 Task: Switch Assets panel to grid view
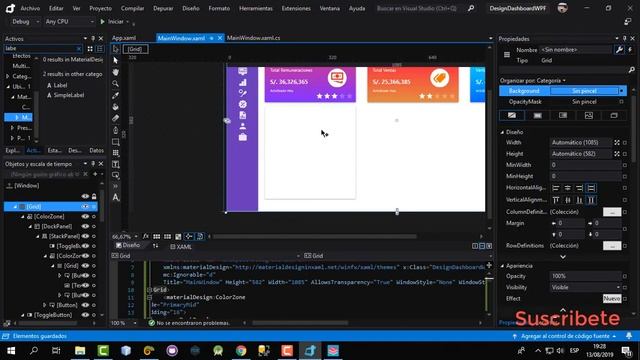(x=90, y=49)
